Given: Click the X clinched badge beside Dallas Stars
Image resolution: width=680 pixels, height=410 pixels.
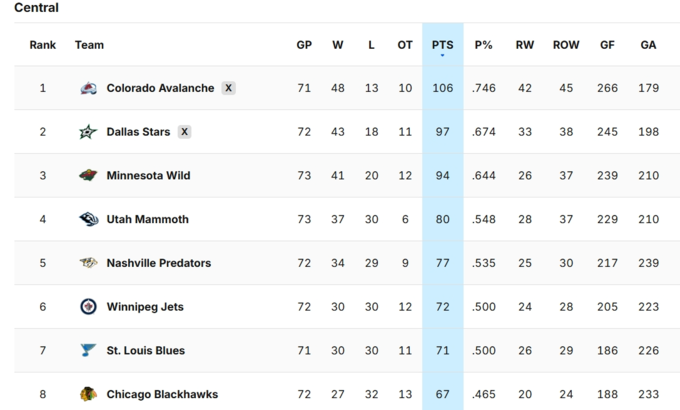Looking at the screenshot, I should coord(184,132).
